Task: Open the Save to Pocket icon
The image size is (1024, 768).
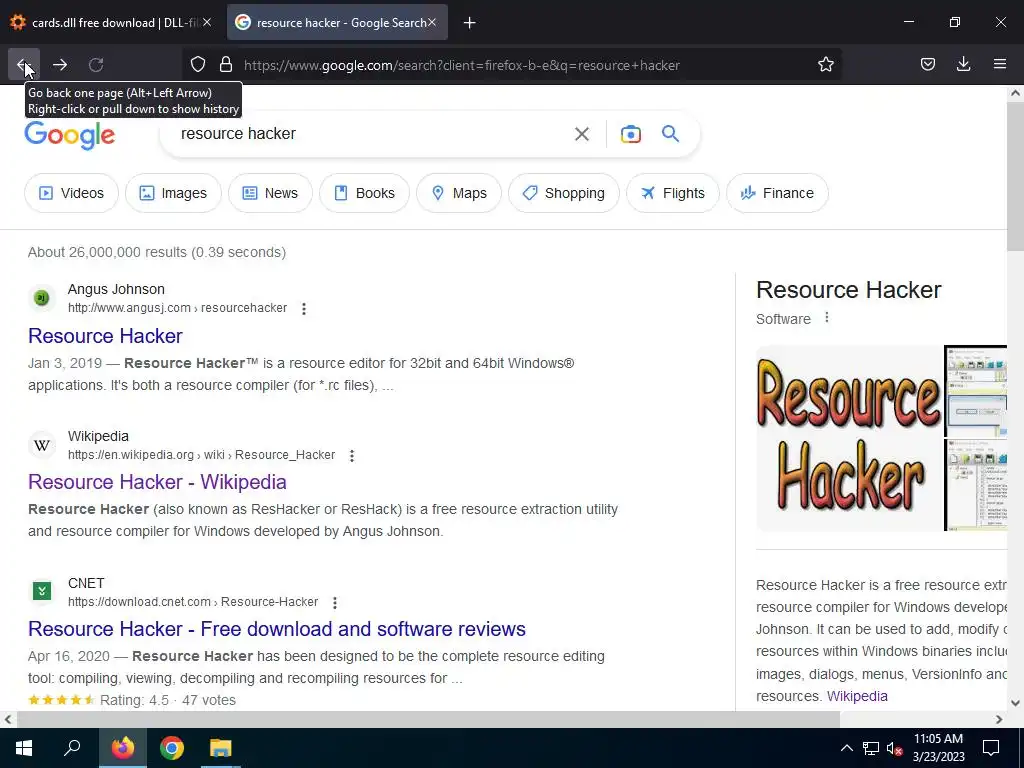Action: point(927,65)
